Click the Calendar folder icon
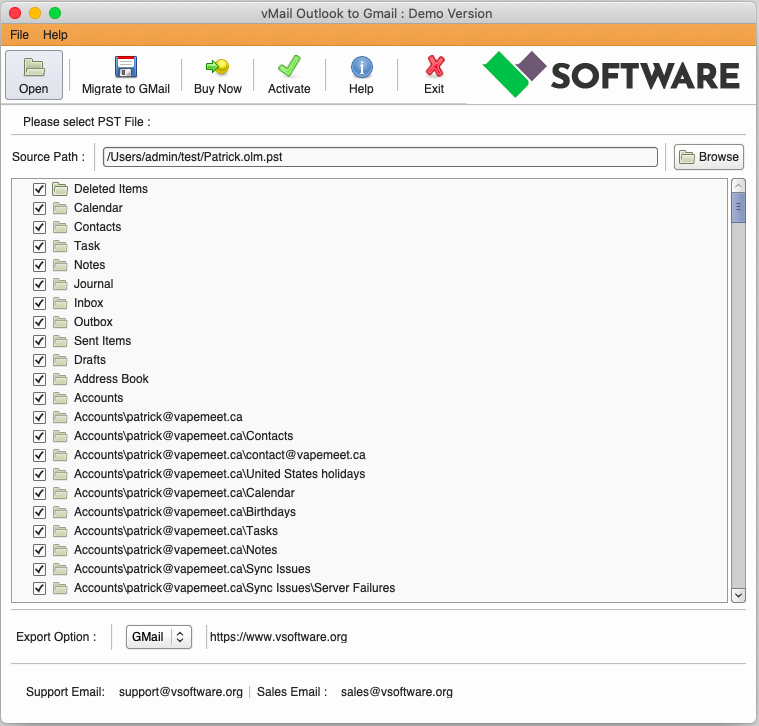Viewport: 759px width, 726px height. (x=60, y=208)
